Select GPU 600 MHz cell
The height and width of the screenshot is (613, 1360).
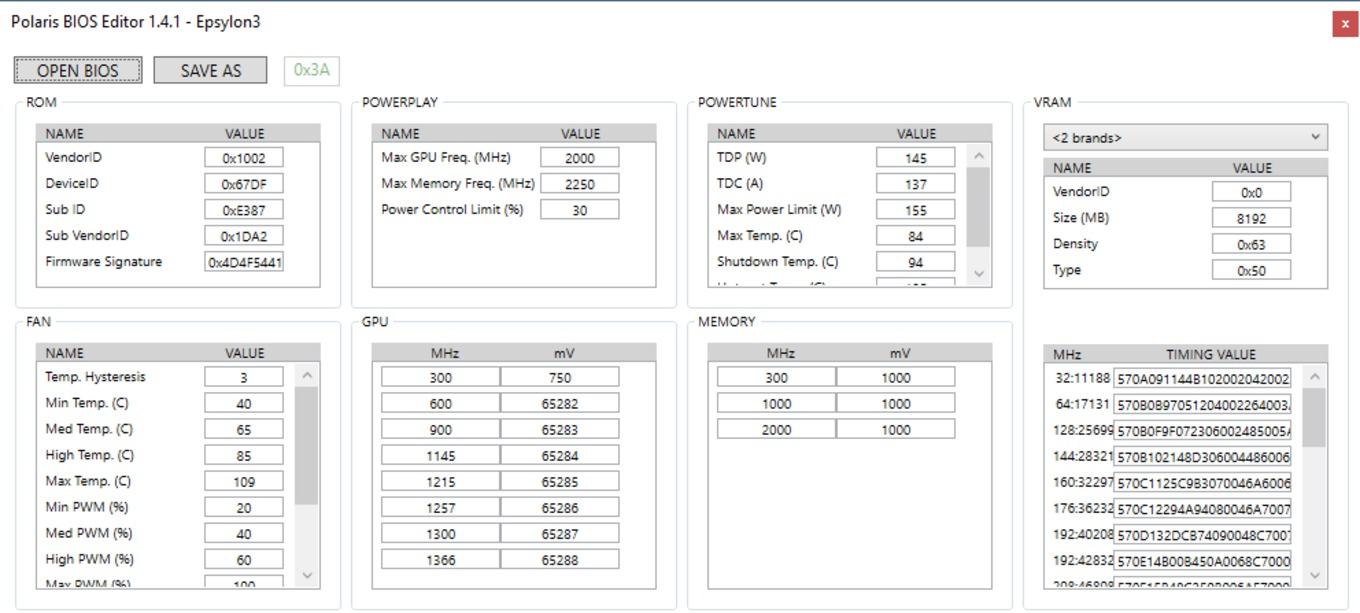(x=441, y=403)
